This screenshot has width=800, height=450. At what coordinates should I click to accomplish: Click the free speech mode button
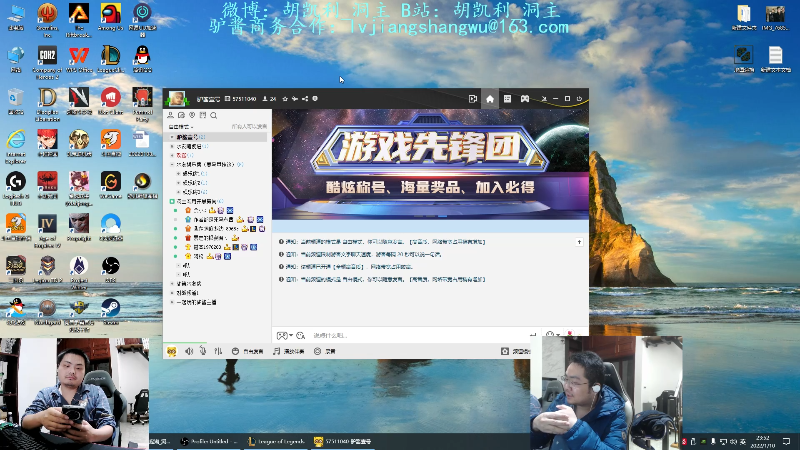pyautogui.click(x=247, y=351)
